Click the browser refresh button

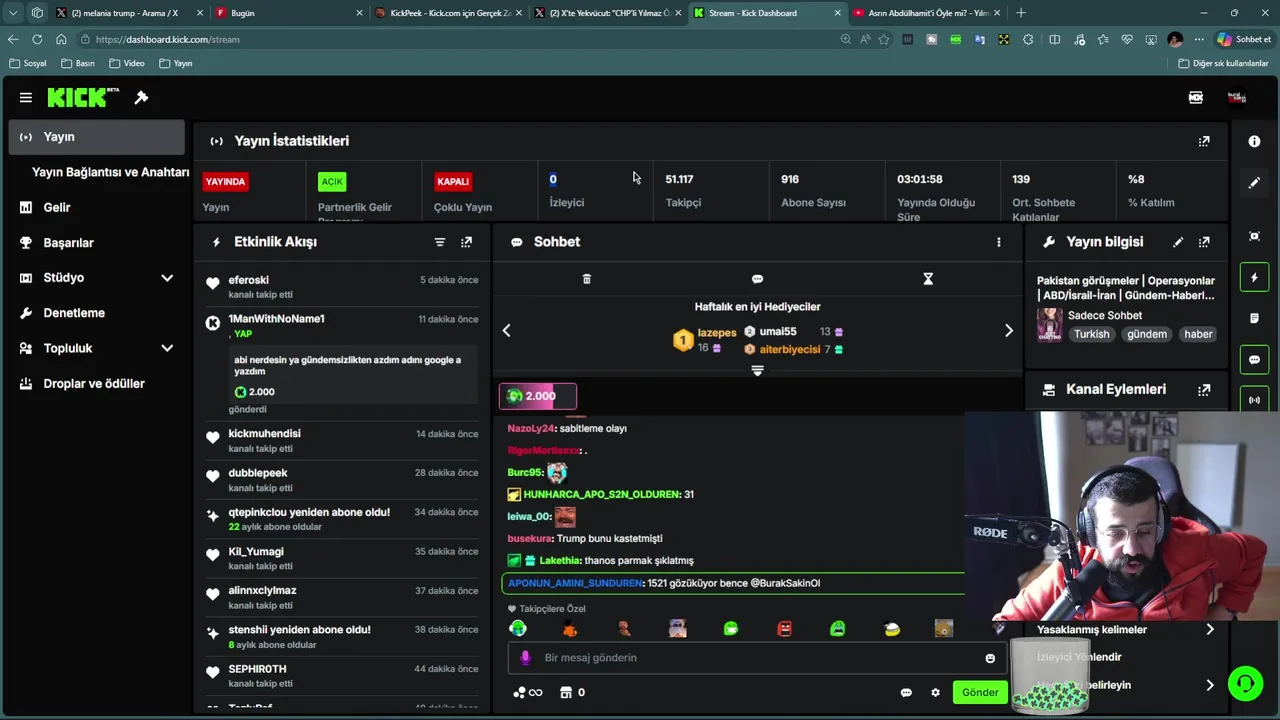[x=37, y=39]
